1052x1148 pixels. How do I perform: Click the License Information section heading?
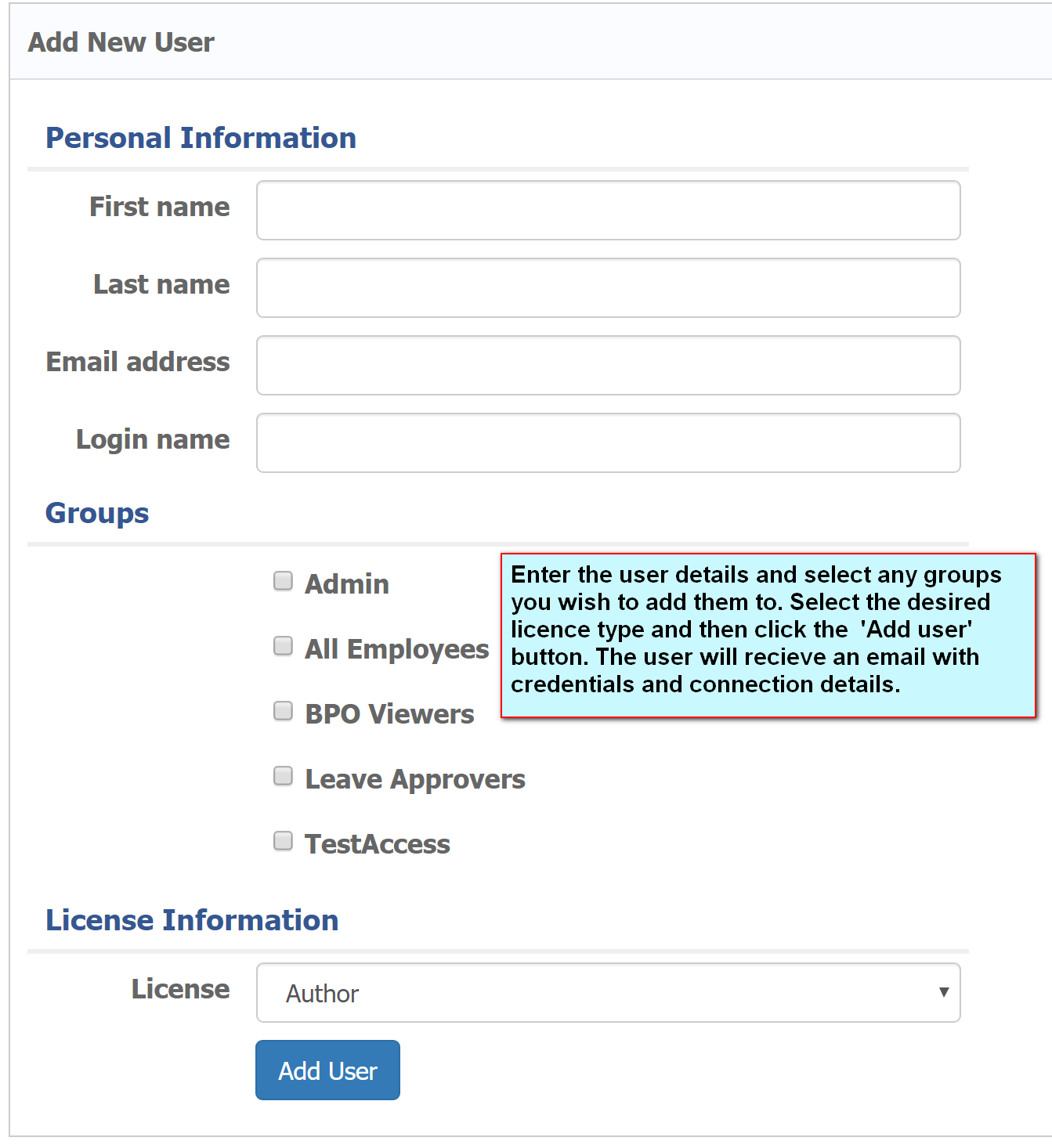click(x=192, y=920)
